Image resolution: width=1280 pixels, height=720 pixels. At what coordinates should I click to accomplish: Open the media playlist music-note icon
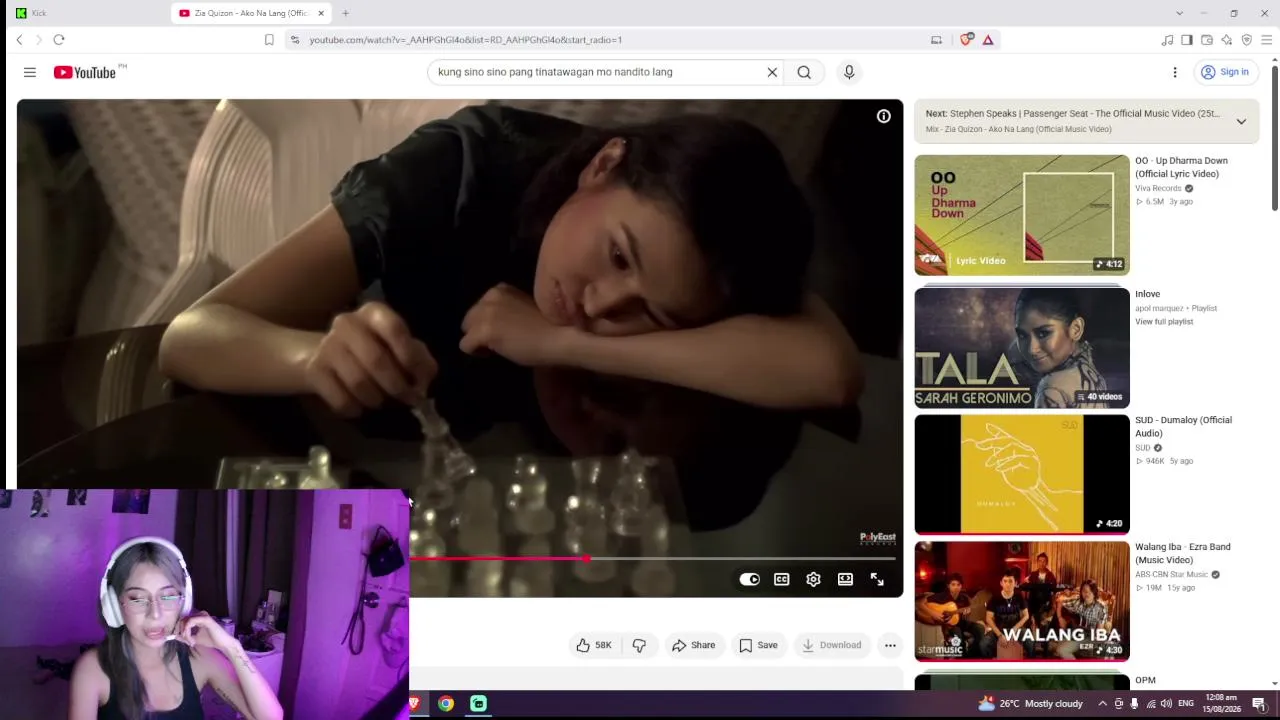click(x=1167, y=40)
